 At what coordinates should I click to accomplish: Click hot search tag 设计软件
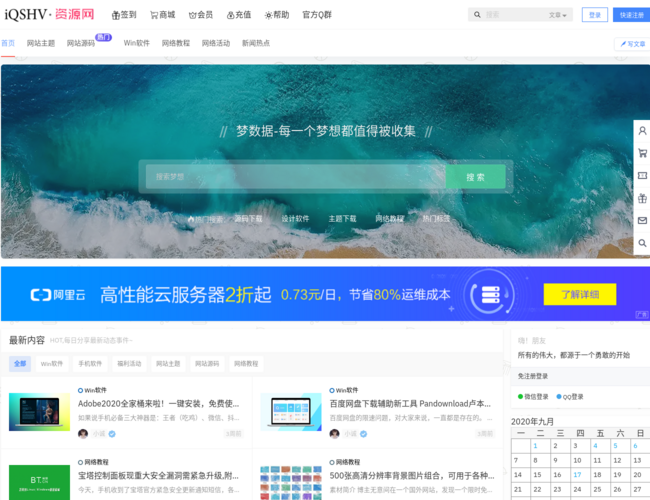[295, 218]
